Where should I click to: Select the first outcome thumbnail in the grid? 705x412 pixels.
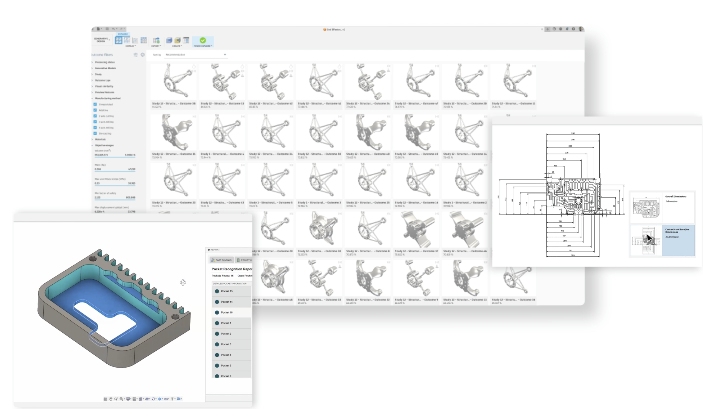click(x=171, y=82)
